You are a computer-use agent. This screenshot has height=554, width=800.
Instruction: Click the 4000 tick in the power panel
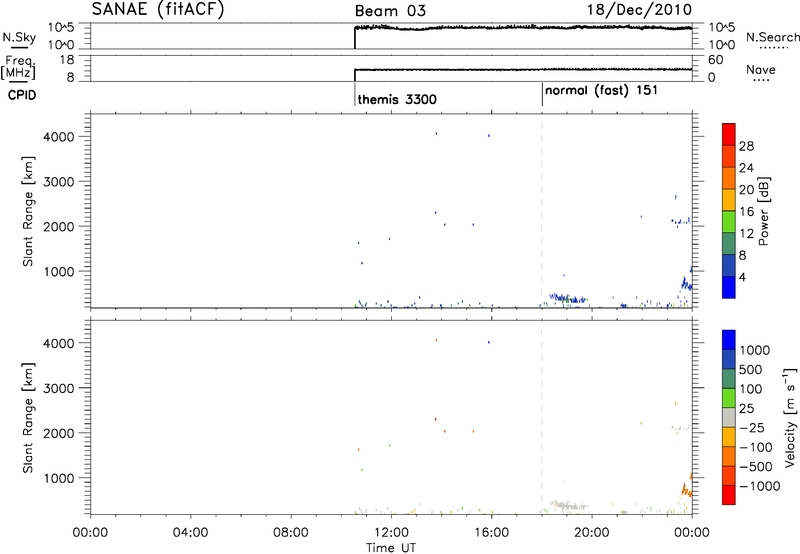coord(59,137)
